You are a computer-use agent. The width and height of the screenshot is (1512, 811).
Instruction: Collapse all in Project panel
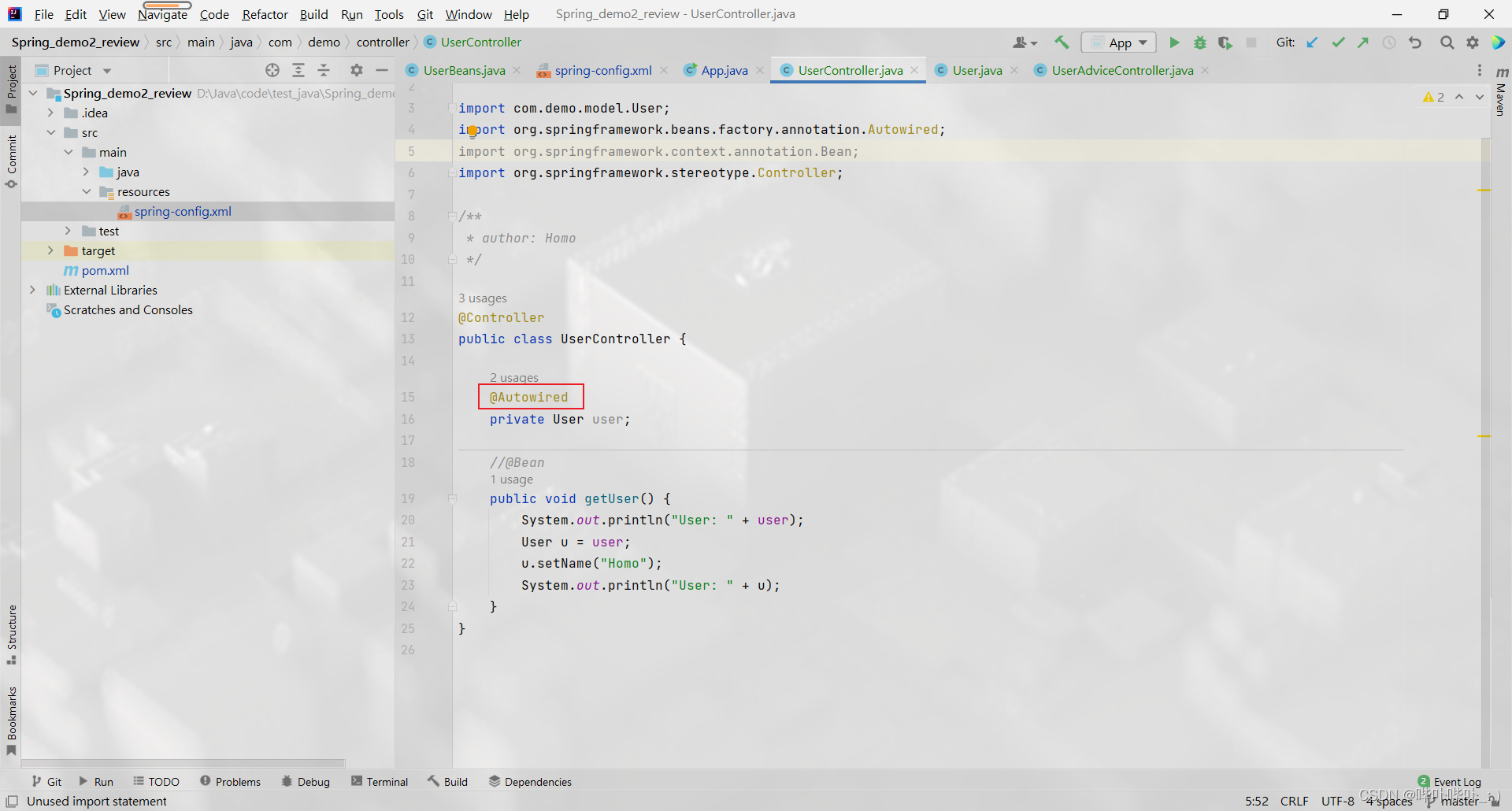click(324, 70)
